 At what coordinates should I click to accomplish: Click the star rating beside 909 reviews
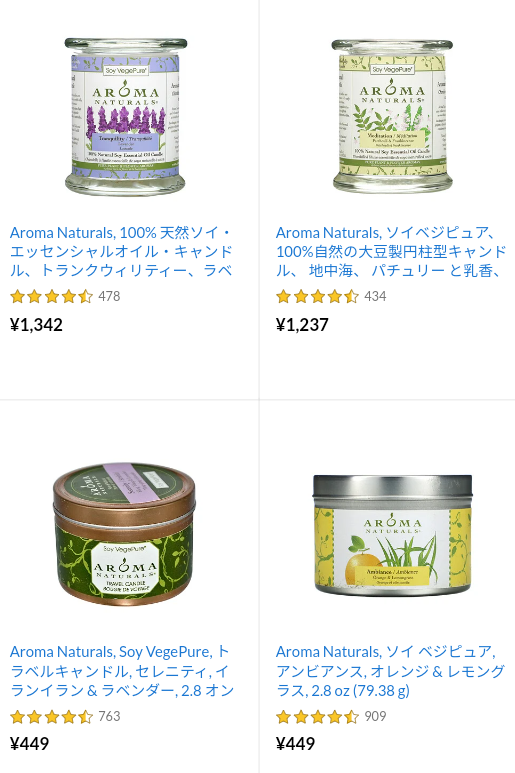317,716
